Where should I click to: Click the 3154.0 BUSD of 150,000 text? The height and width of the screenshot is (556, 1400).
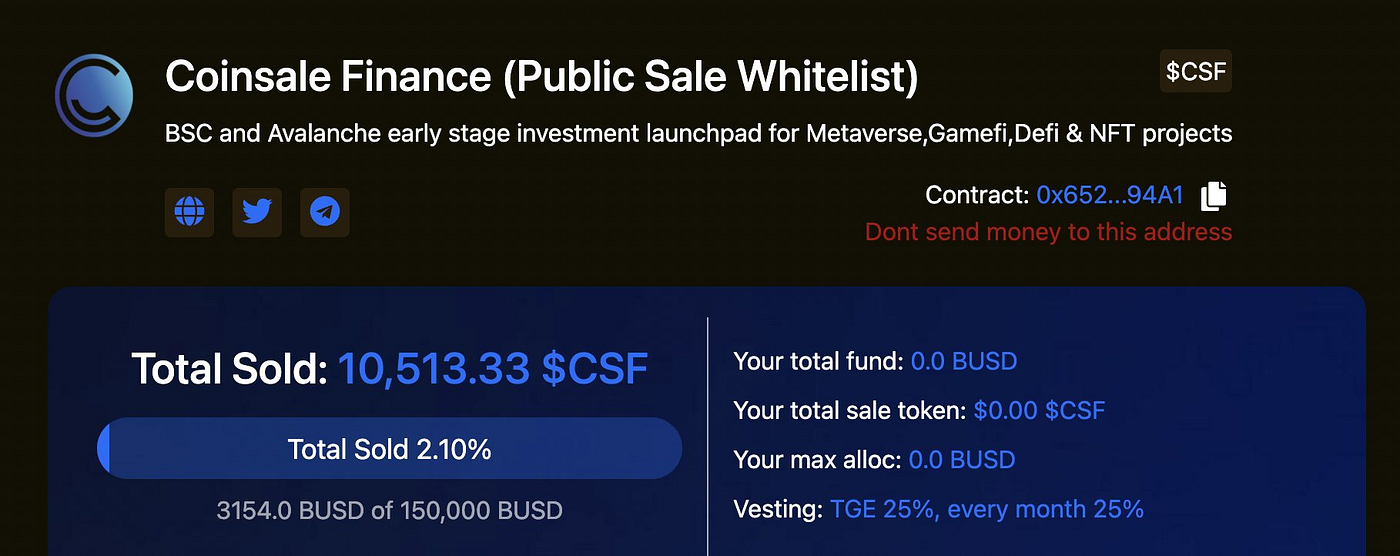390,511
